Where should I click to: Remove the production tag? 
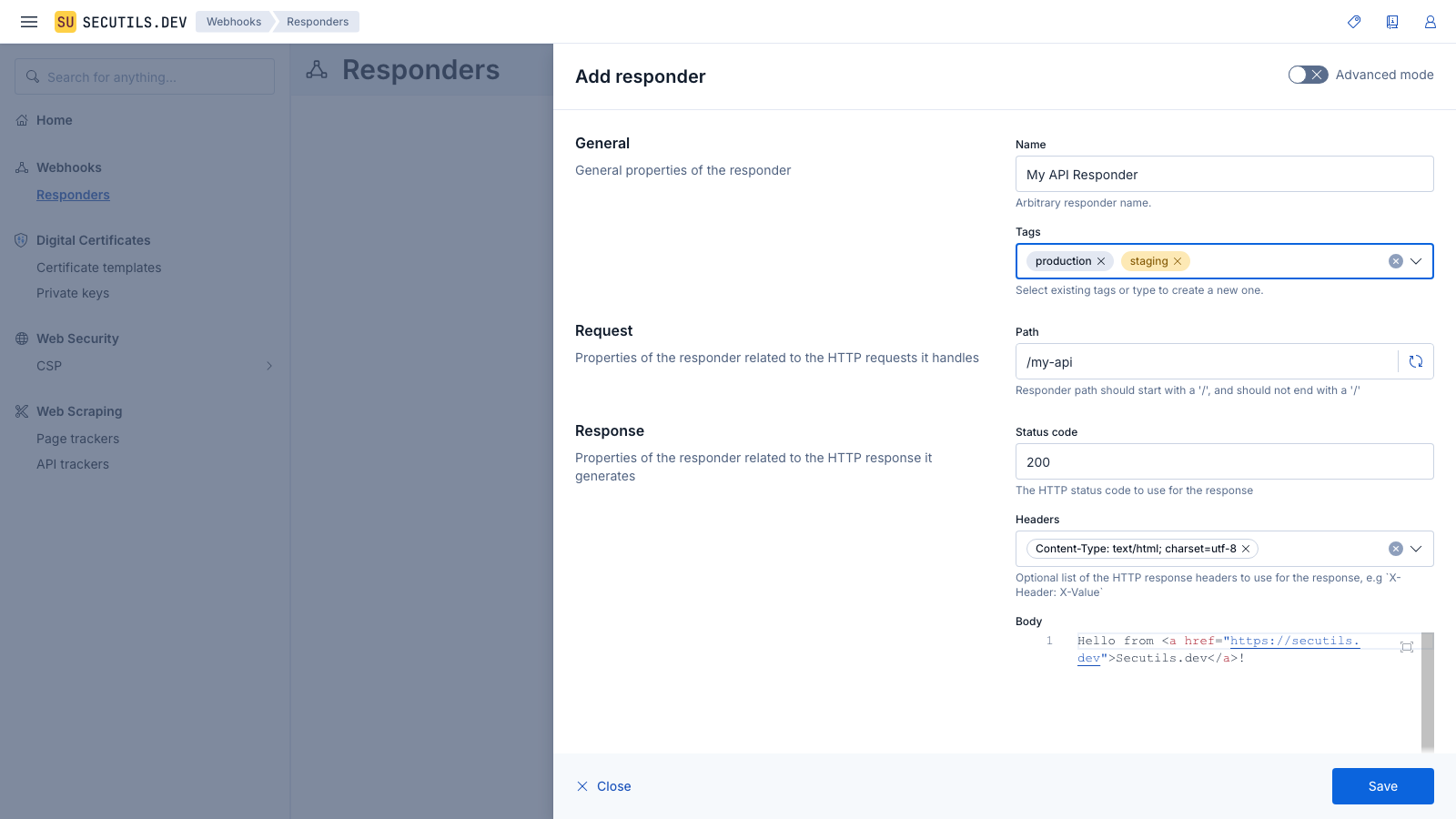point(1101,261)
